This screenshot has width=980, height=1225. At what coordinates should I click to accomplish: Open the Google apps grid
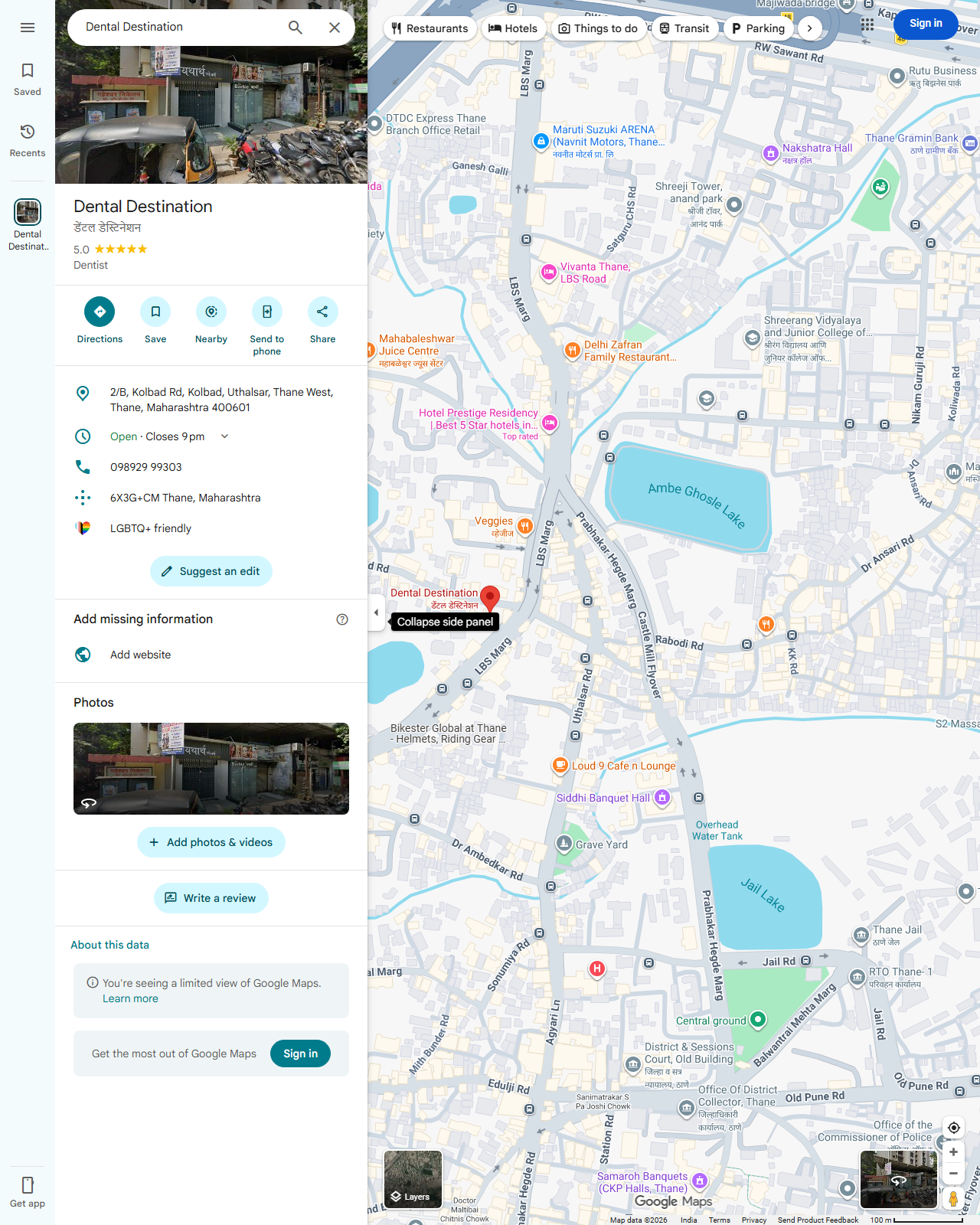tap(867, 24)
